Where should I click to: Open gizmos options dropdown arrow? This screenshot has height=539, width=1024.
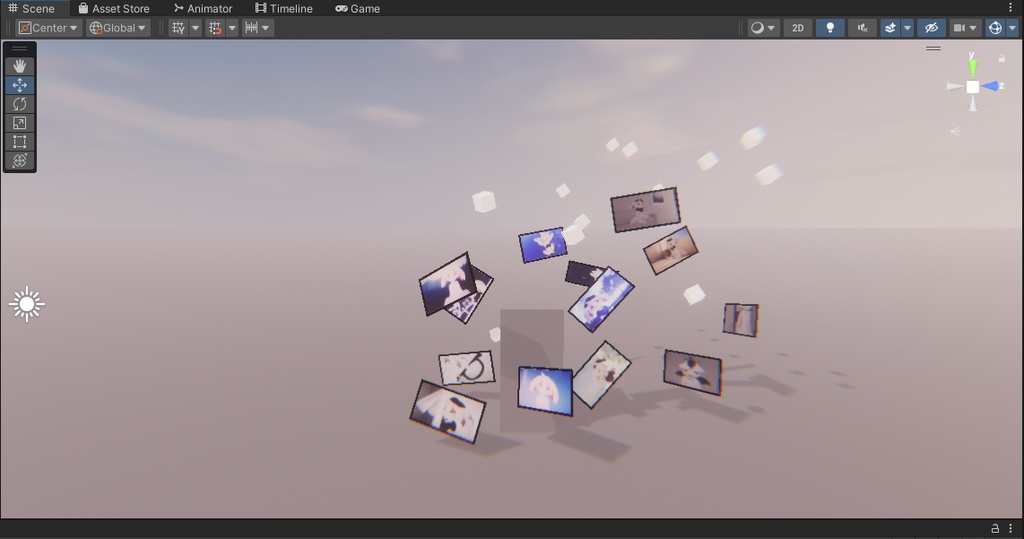coord(1012,28)
